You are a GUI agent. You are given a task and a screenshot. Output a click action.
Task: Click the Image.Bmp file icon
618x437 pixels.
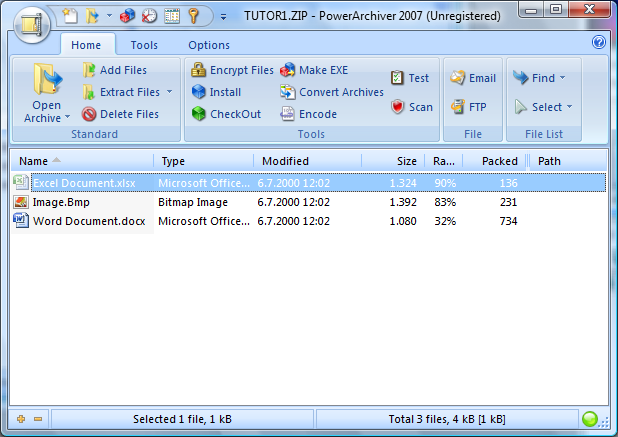[20, 202]
